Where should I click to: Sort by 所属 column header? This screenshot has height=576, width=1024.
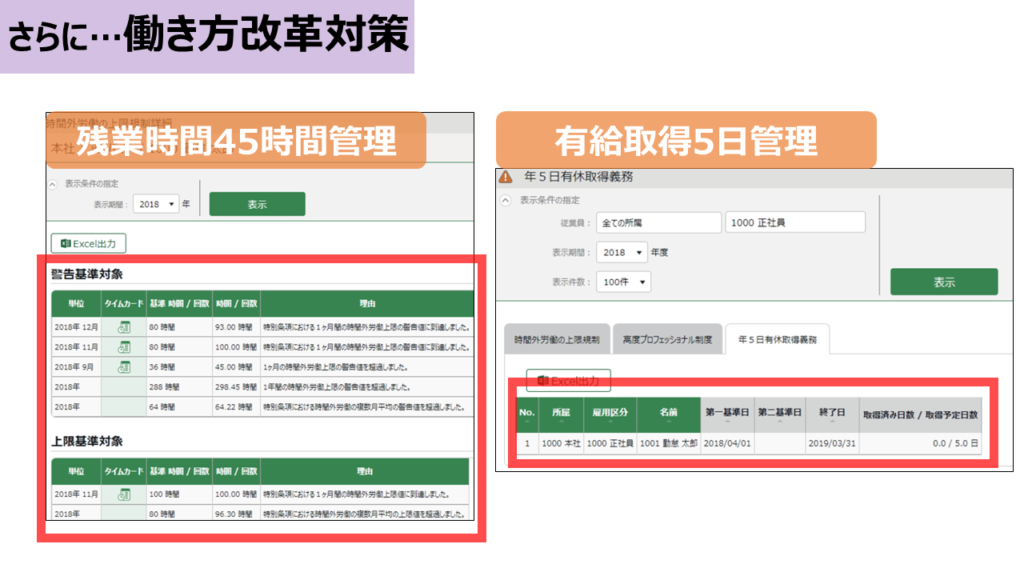[561, 415]
